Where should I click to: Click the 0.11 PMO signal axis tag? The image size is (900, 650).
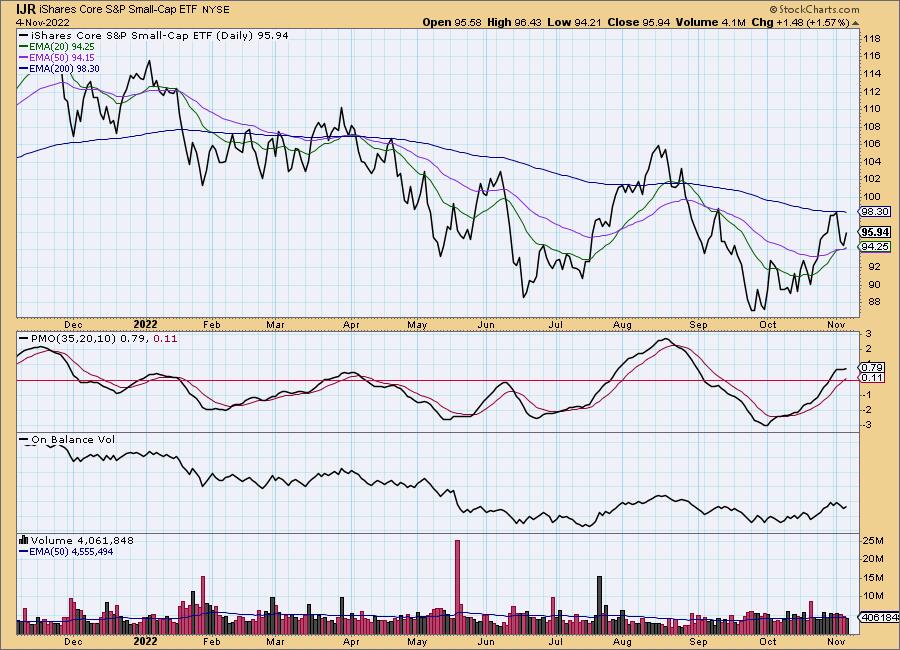click(x=872, y=377)
